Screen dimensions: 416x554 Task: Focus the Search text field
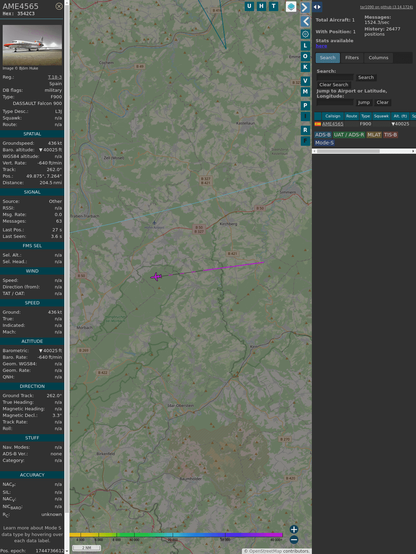pyautogui.click(x=335, y=77)
